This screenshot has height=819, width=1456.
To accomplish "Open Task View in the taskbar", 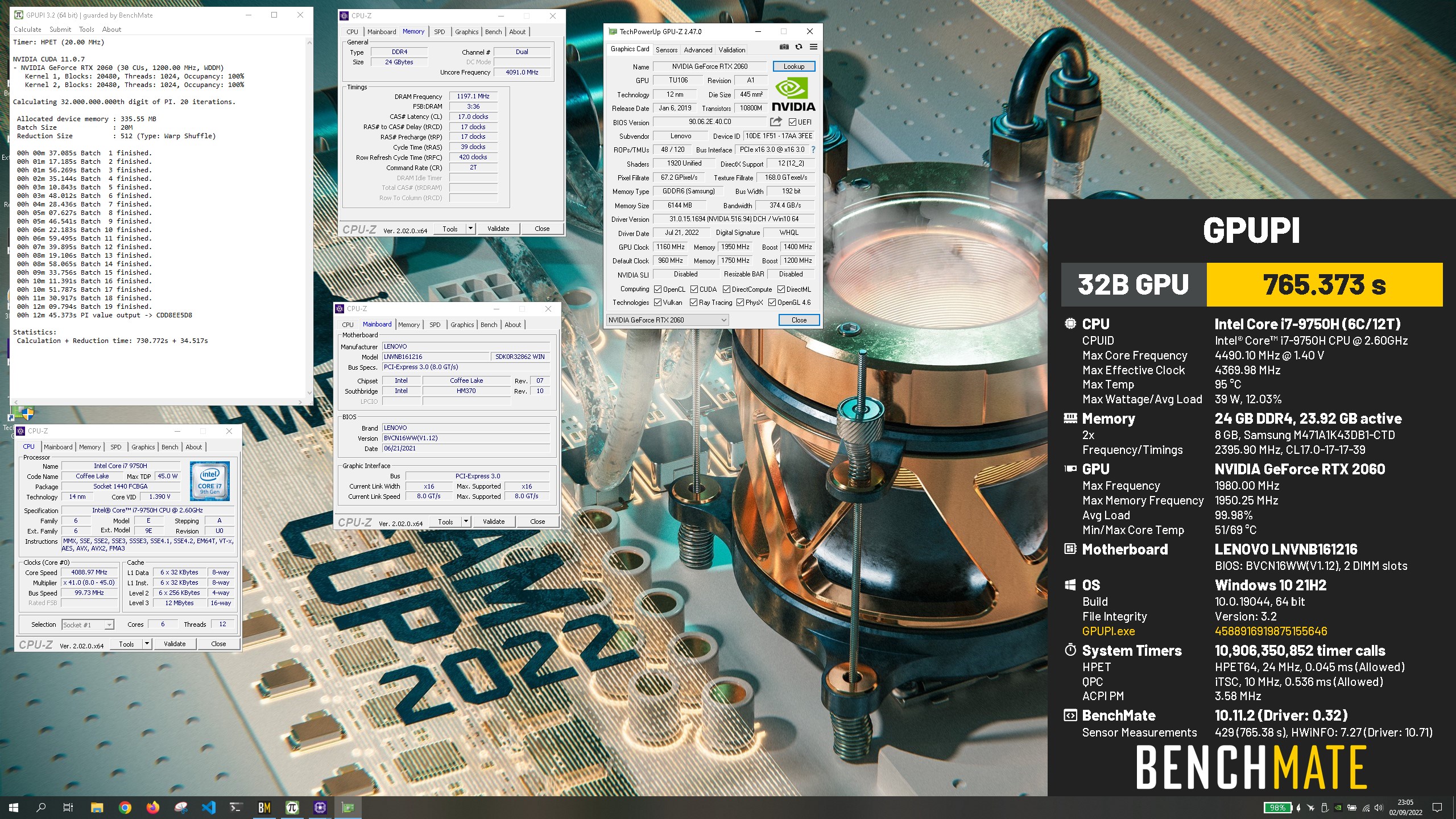I will 68,808.
